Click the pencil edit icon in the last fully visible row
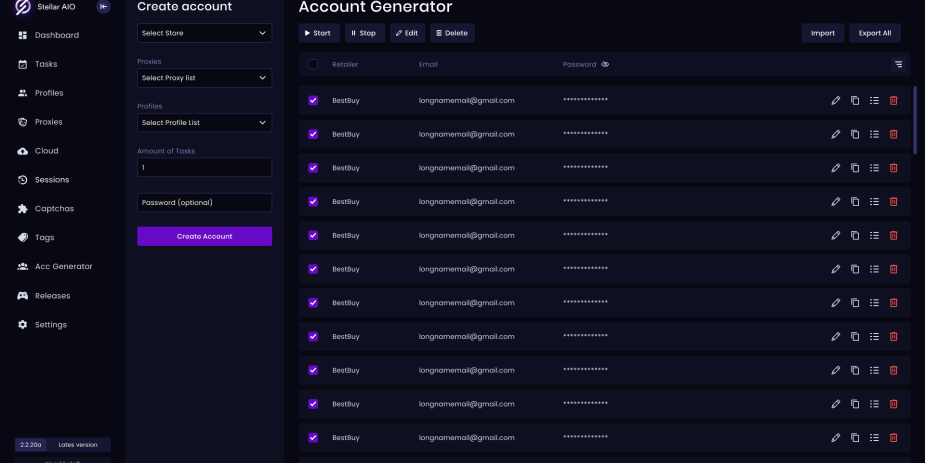Screen dimensions: 925x463 [835, 438]
